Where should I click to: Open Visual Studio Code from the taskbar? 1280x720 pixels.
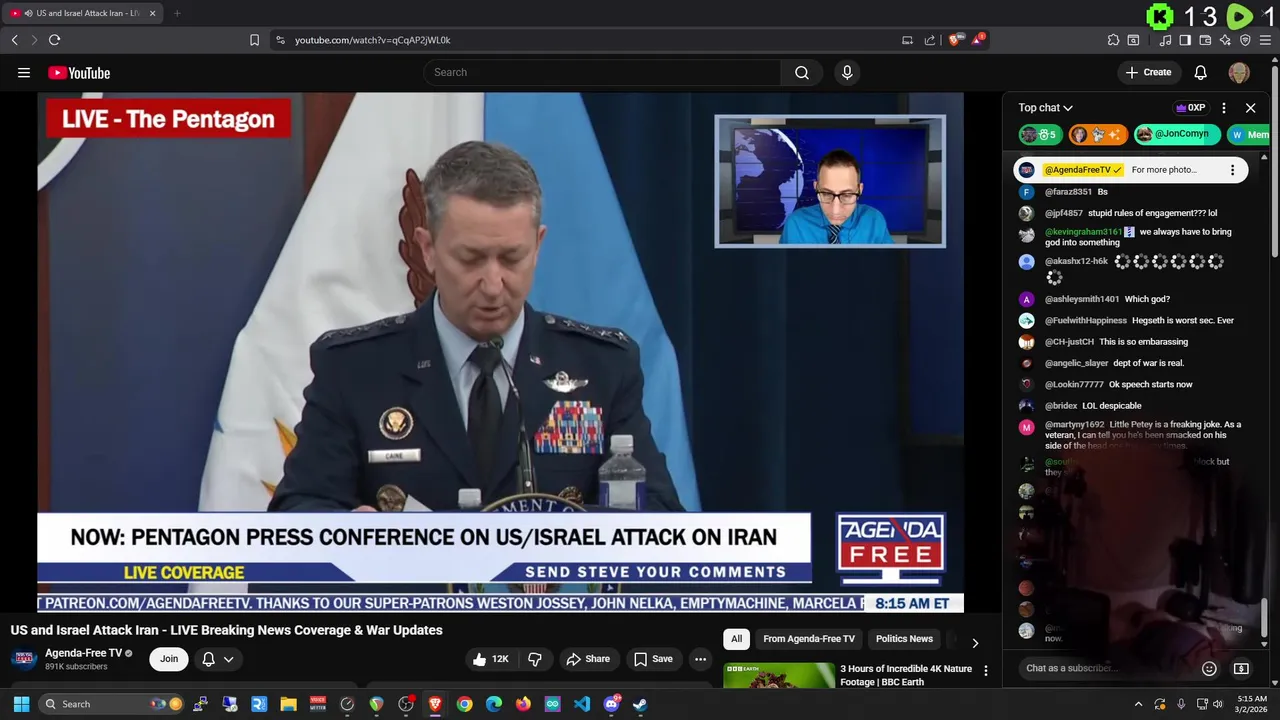(582, 704)
